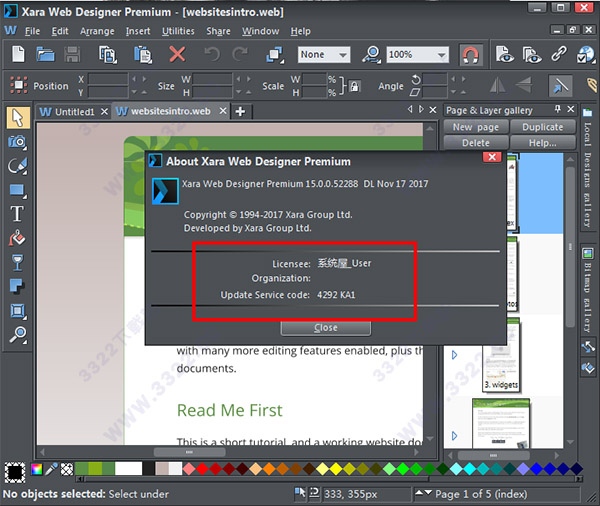Click the Close button in About dialog
Screen dimensions: 600x506
point(326,328)
